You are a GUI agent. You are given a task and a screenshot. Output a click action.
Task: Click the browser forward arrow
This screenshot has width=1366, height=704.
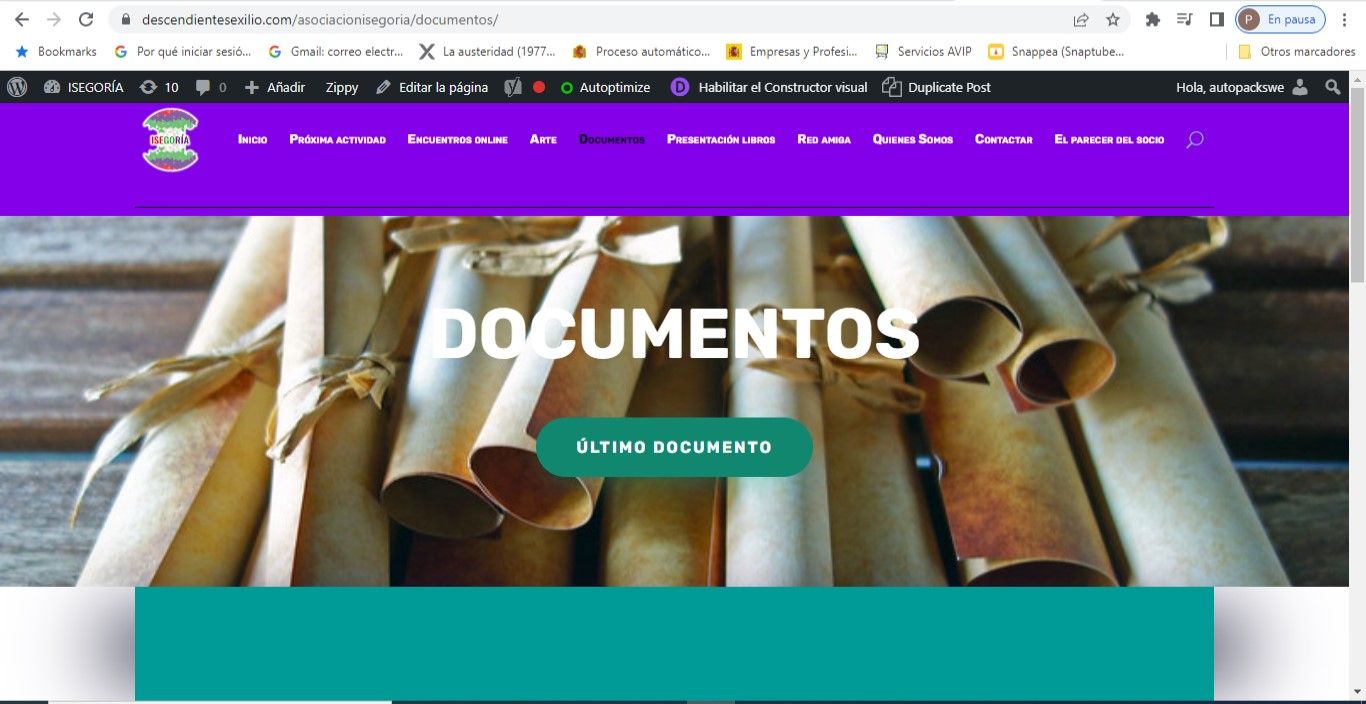pyautogui.click(x=54, y=19)
